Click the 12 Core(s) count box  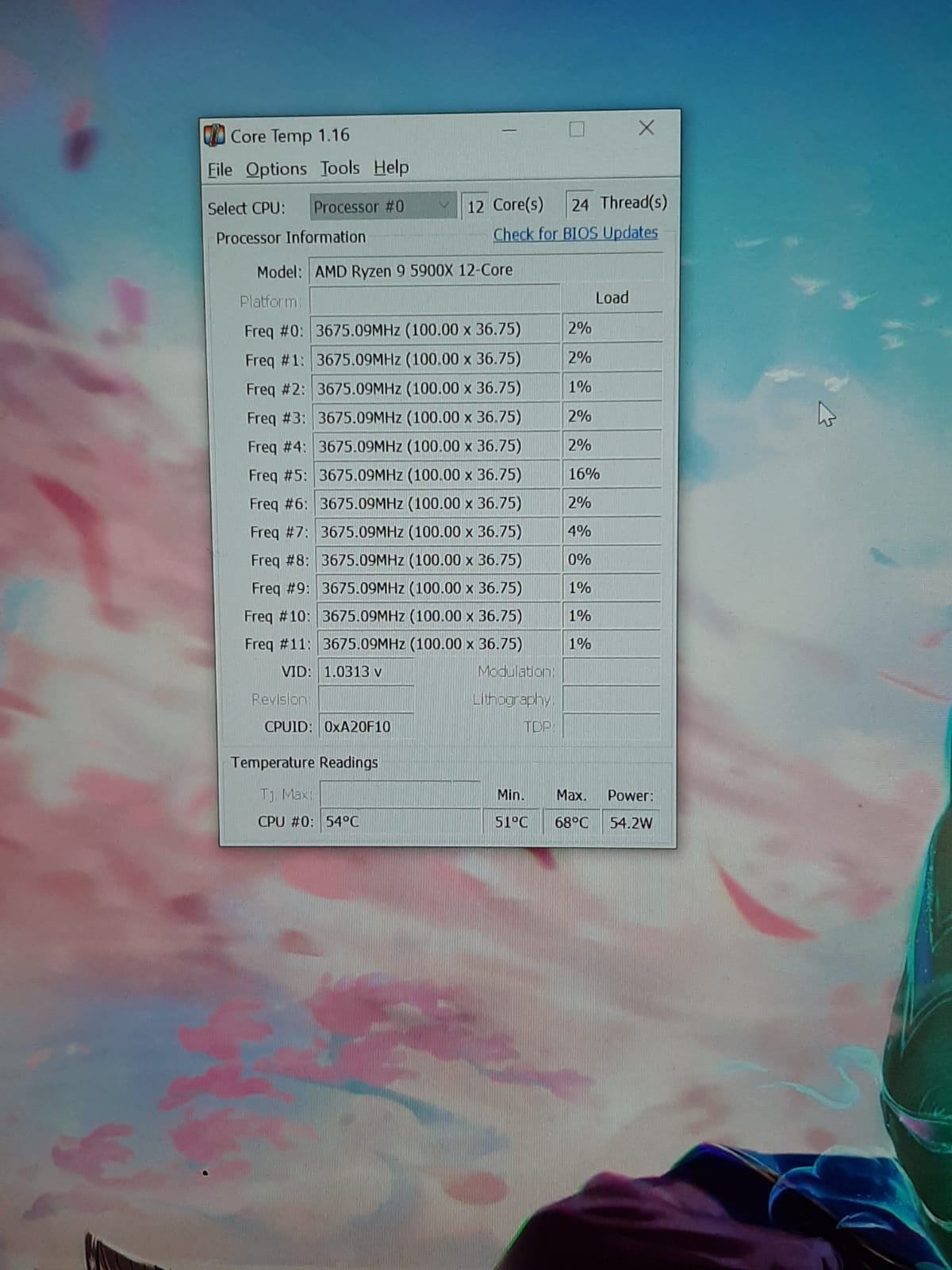[x=474, y=206]
